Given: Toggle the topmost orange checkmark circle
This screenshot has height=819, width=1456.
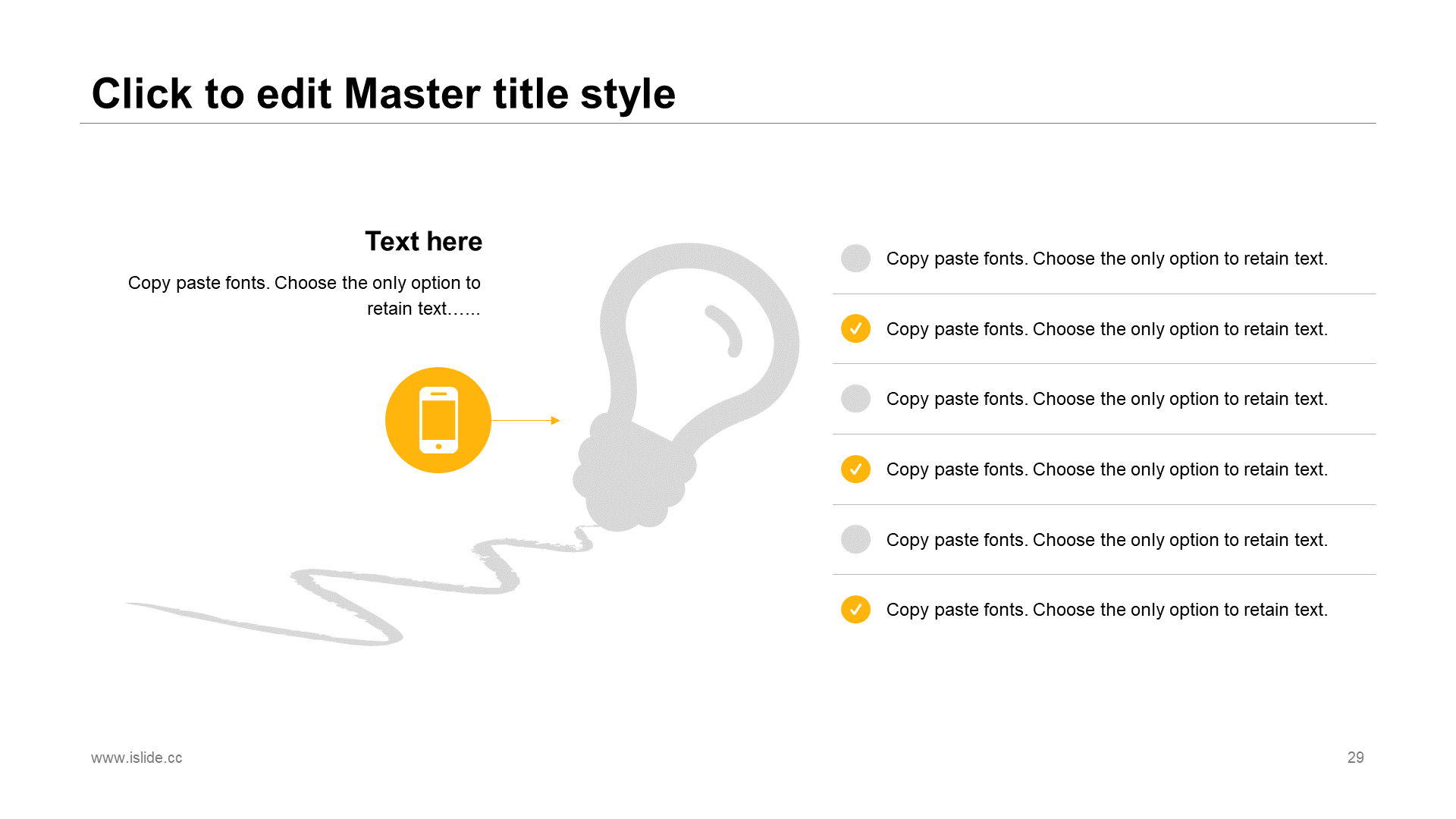Looking at the screenshot, I should [855, 328].
